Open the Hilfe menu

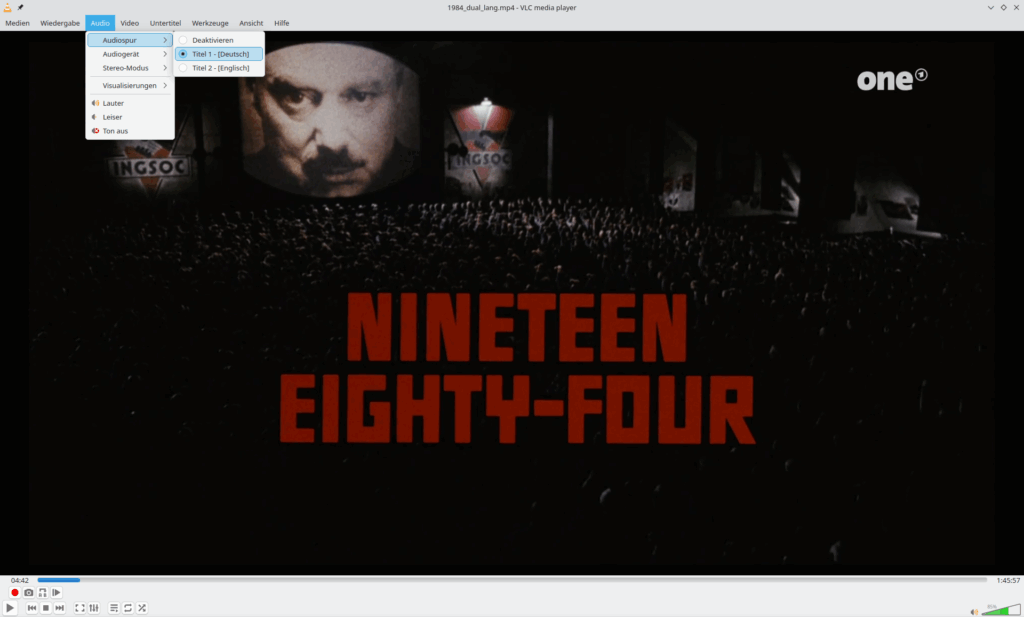(x=281, y=23)
